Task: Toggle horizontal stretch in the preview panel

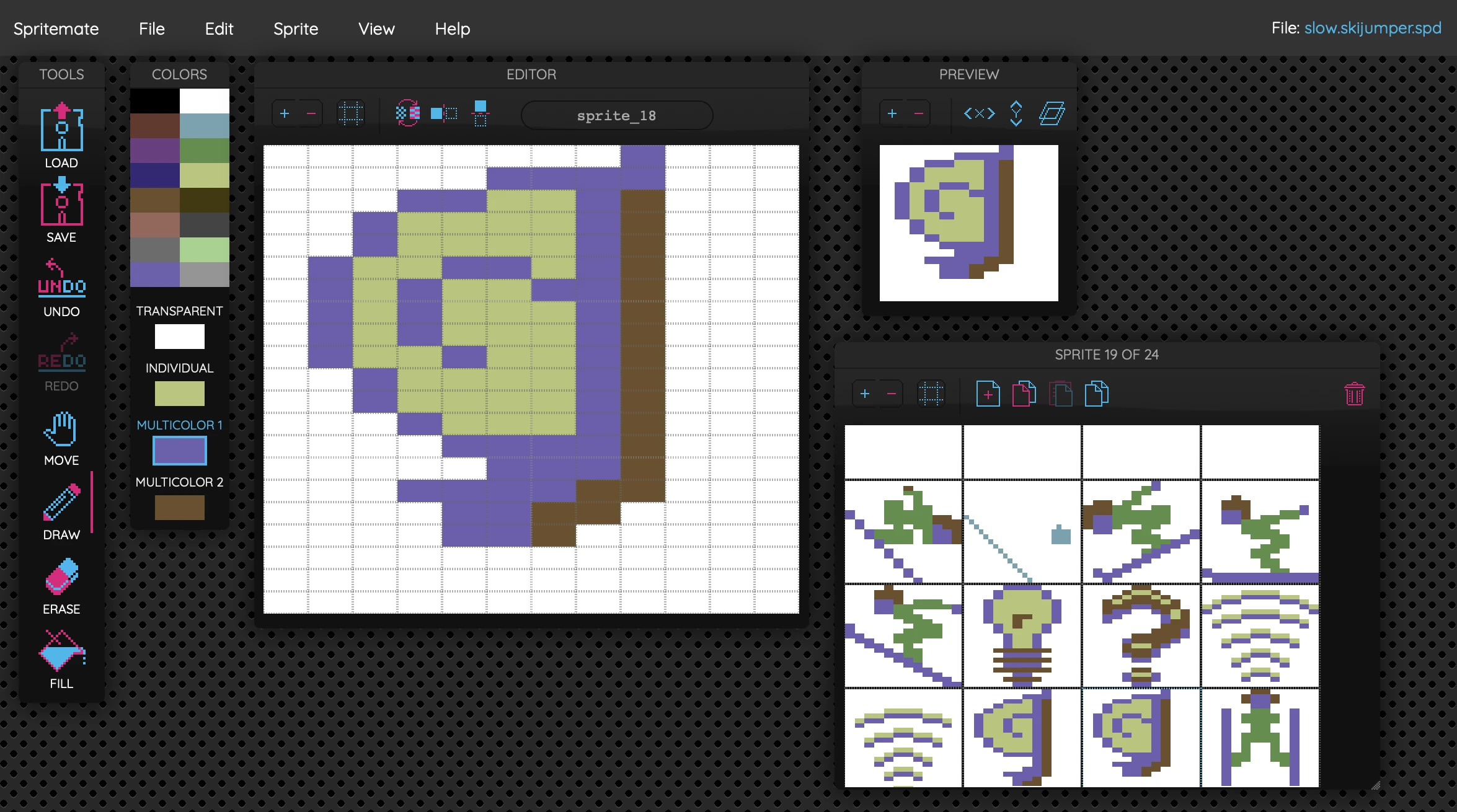Action: (978, 113)
